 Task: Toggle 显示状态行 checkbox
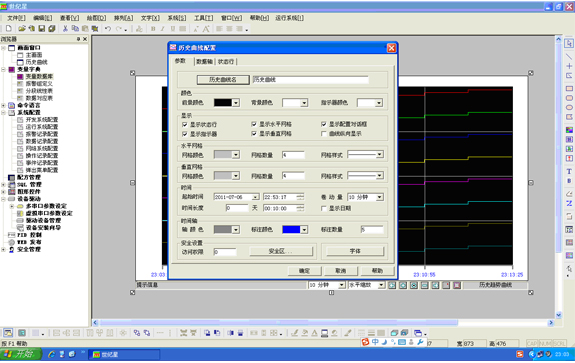[x=184, y=124]
